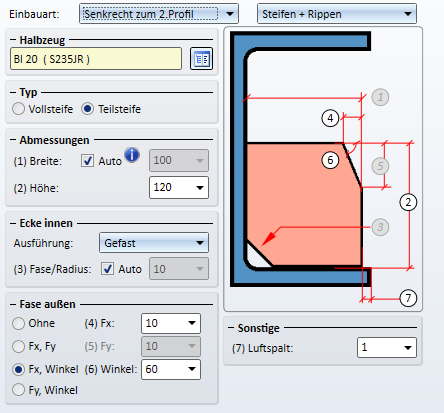The height and width of the screenshot is (413, 444).
Task: Open the (1) Breite value dropdown
Action: tap(179, 160)
